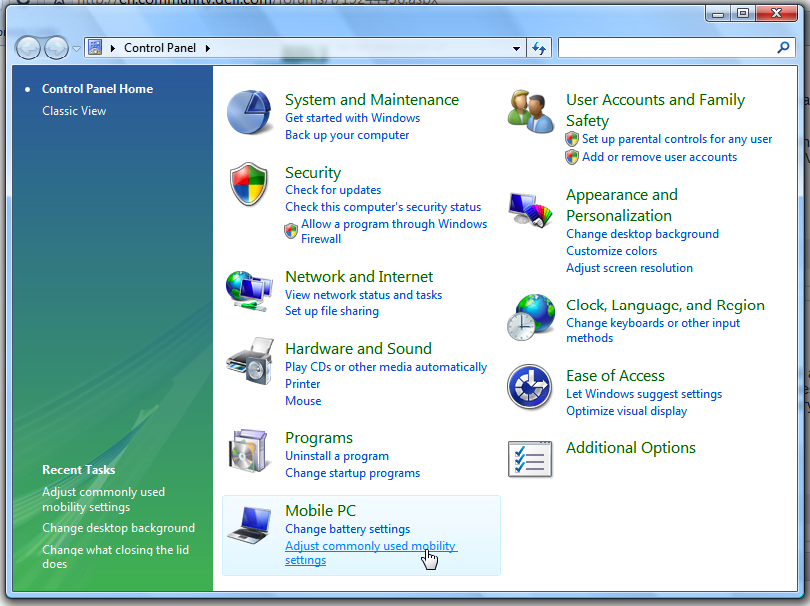Click the shield icon beside parental controls link
Screen dimensions: 810x606
572,139
